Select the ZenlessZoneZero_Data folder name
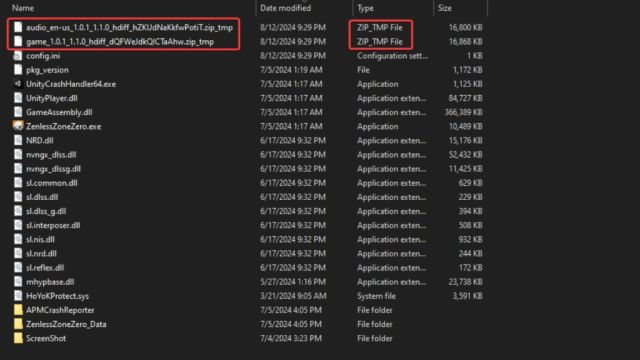The image size is (640, 360). tap(66, 324)
